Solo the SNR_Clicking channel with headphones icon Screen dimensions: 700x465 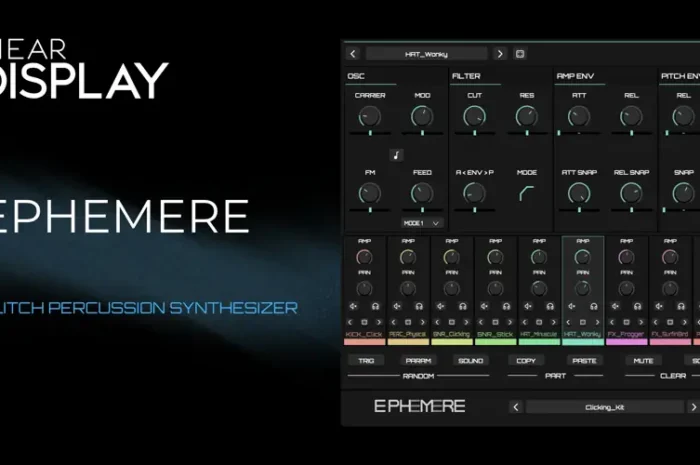[463, 306]
